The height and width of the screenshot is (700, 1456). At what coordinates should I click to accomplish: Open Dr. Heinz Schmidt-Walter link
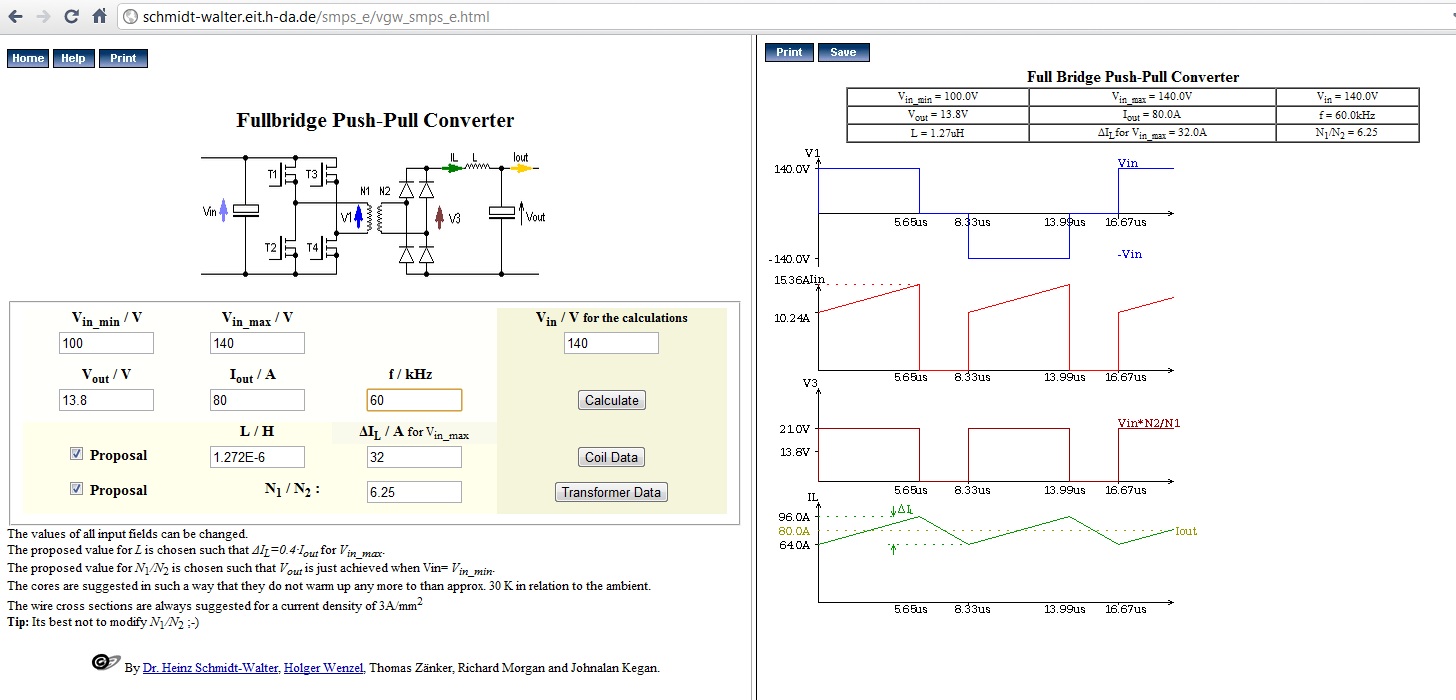pyautogui.click(x=210, y=668)
